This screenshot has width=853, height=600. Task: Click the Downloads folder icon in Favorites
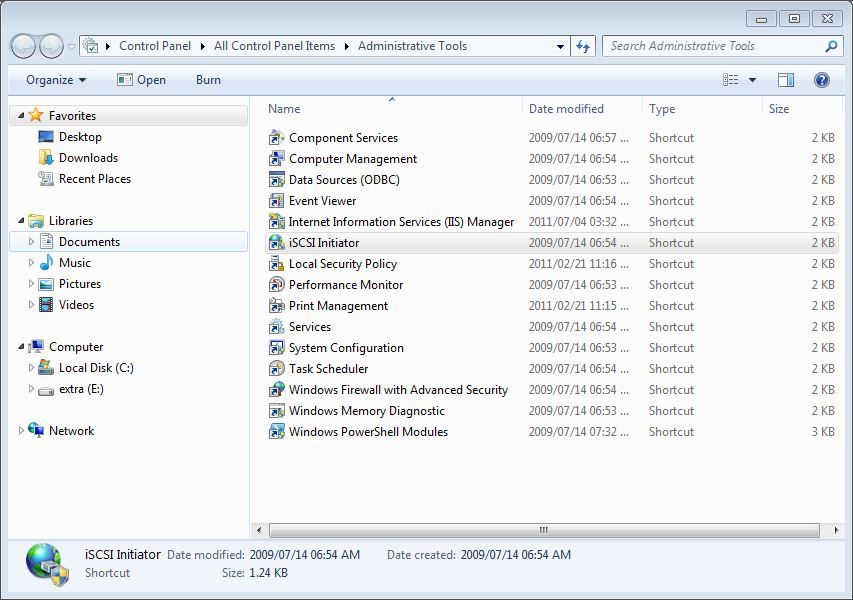pos(46,158)
